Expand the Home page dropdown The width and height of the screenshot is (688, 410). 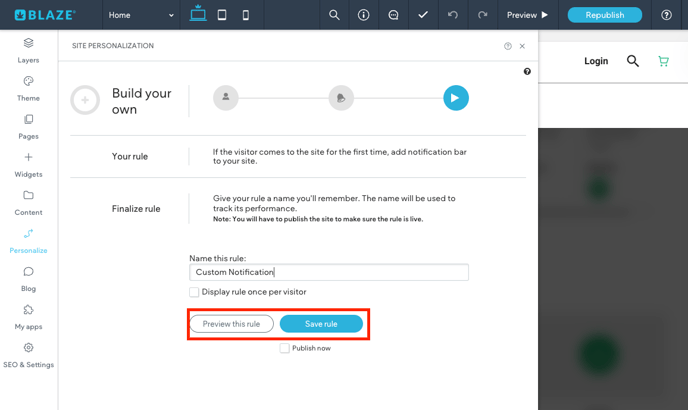pyautogui.click(x=140, y=15)
